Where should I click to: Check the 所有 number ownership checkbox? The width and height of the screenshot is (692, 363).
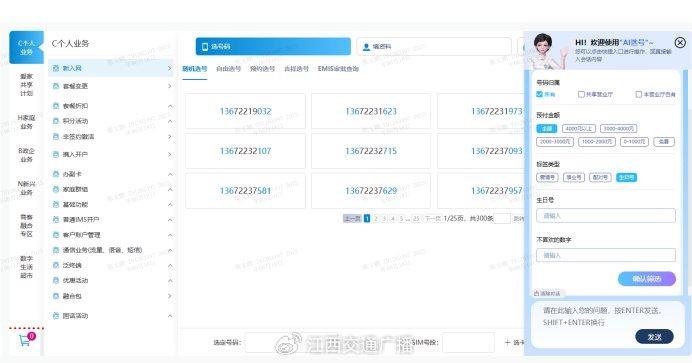[x=539, y=94]
